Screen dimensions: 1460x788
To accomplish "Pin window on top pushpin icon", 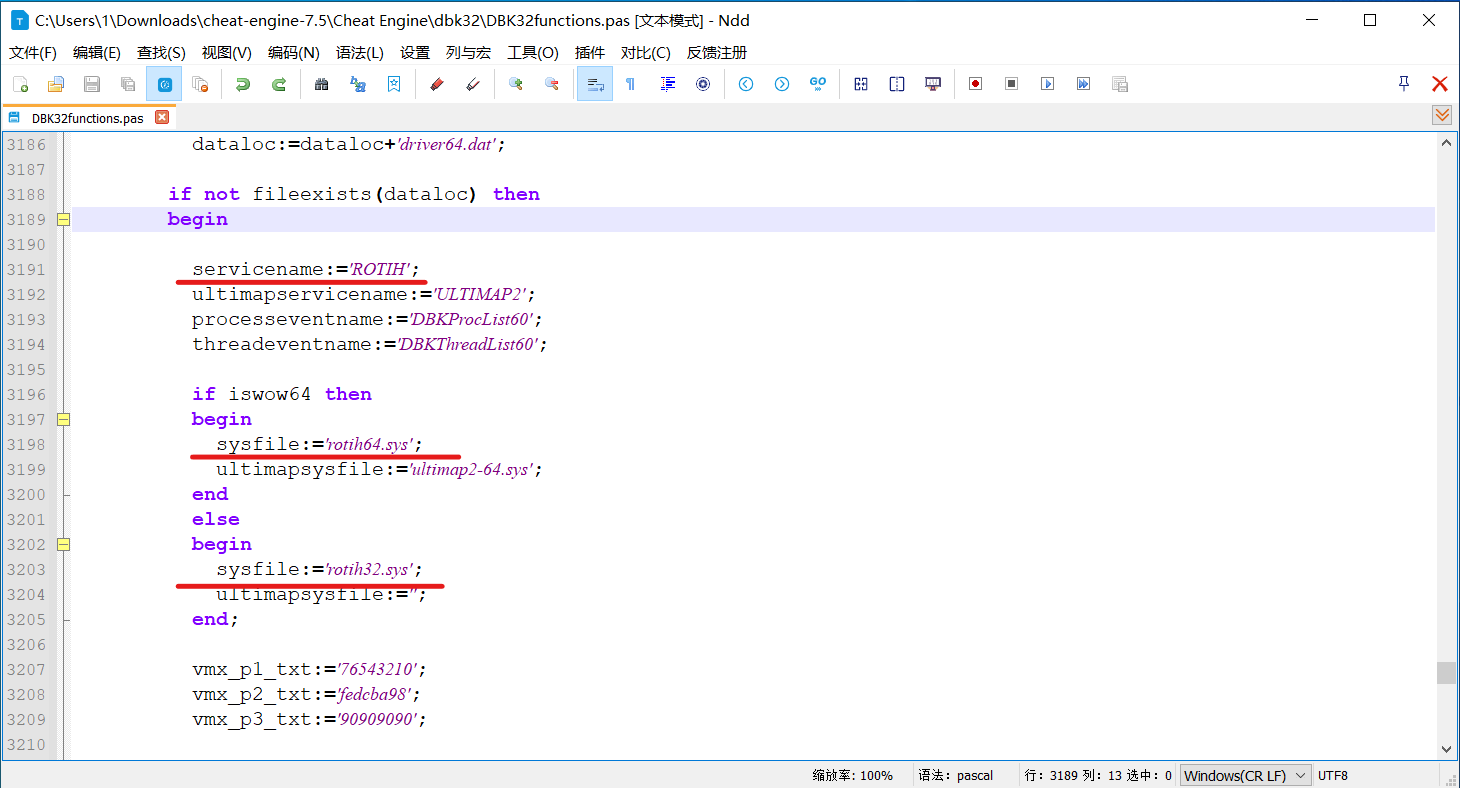I will pos(1404,84).
